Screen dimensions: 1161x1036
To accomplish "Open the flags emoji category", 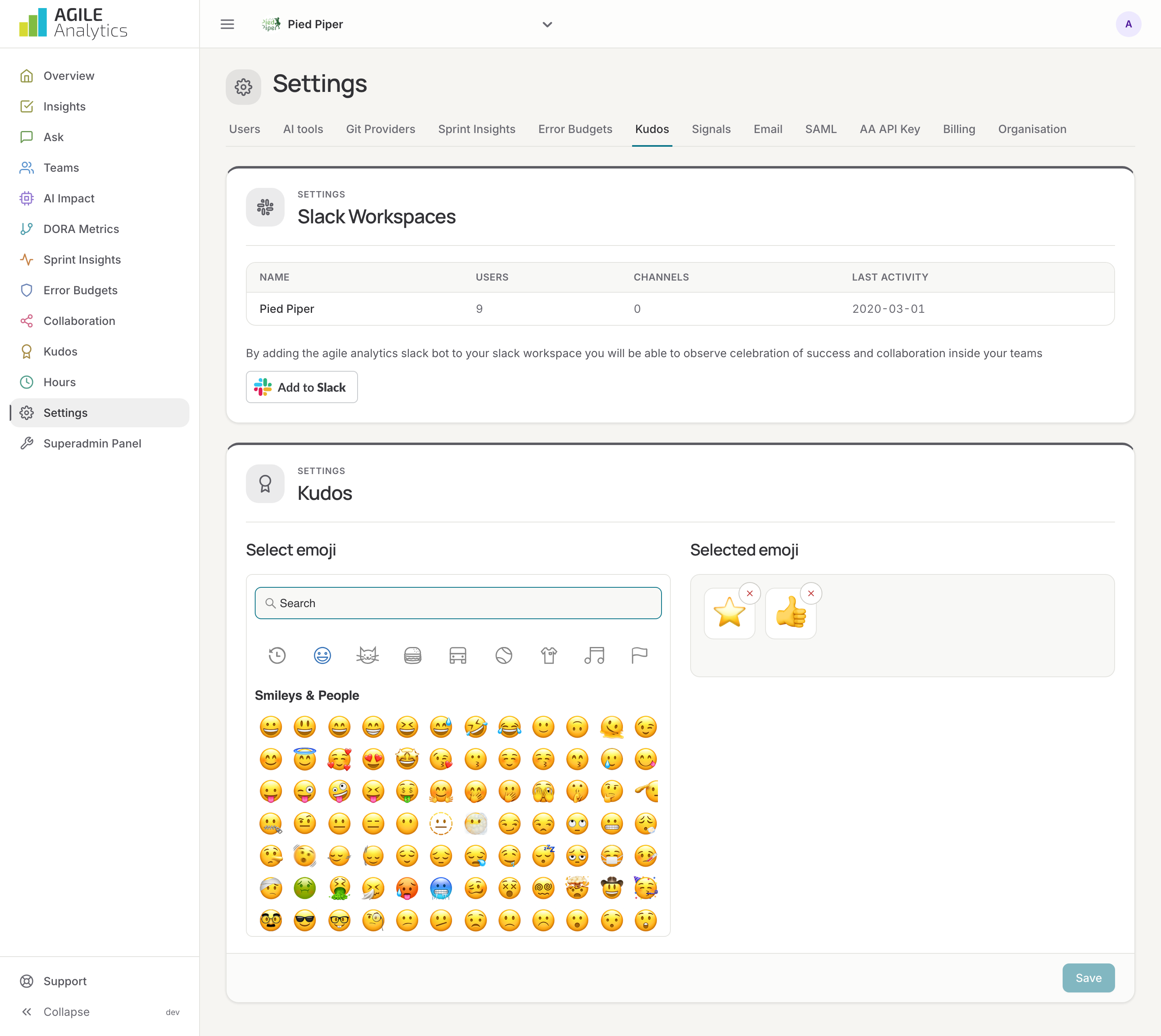I will pos(639,655).
